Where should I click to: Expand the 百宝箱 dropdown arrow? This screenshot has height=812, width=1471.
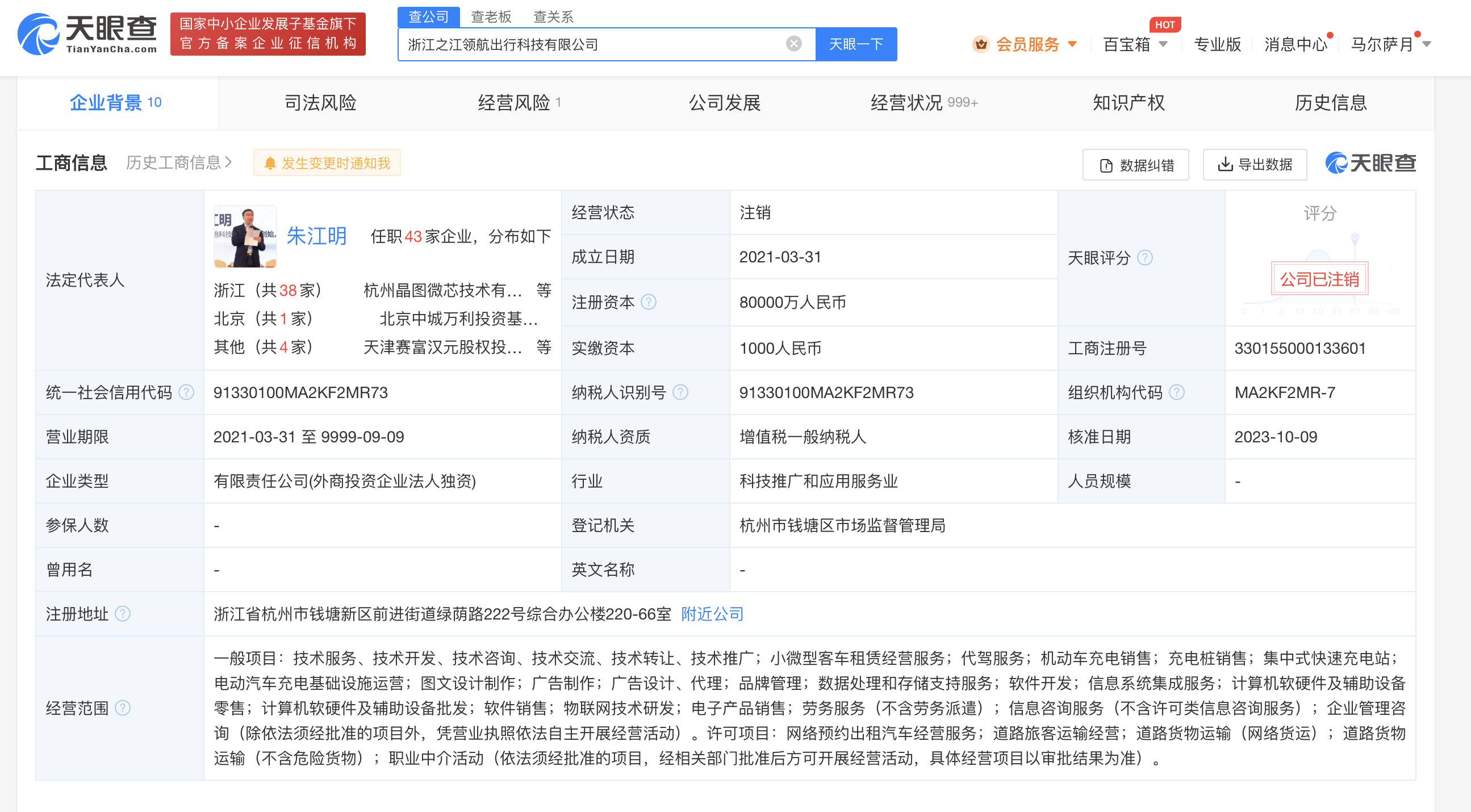(1163, 44)
